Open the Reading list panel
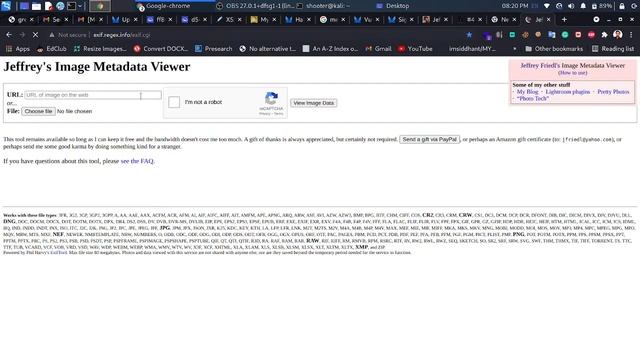640x360 pixels. tap(613, 49)
